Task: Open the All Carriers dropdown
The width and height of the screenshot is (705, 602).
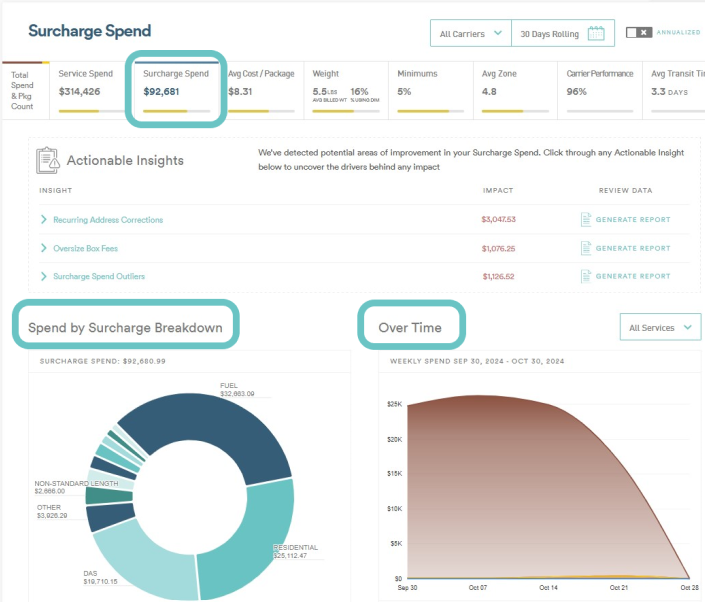Action: pyautogui.click(x=471, y=33)
